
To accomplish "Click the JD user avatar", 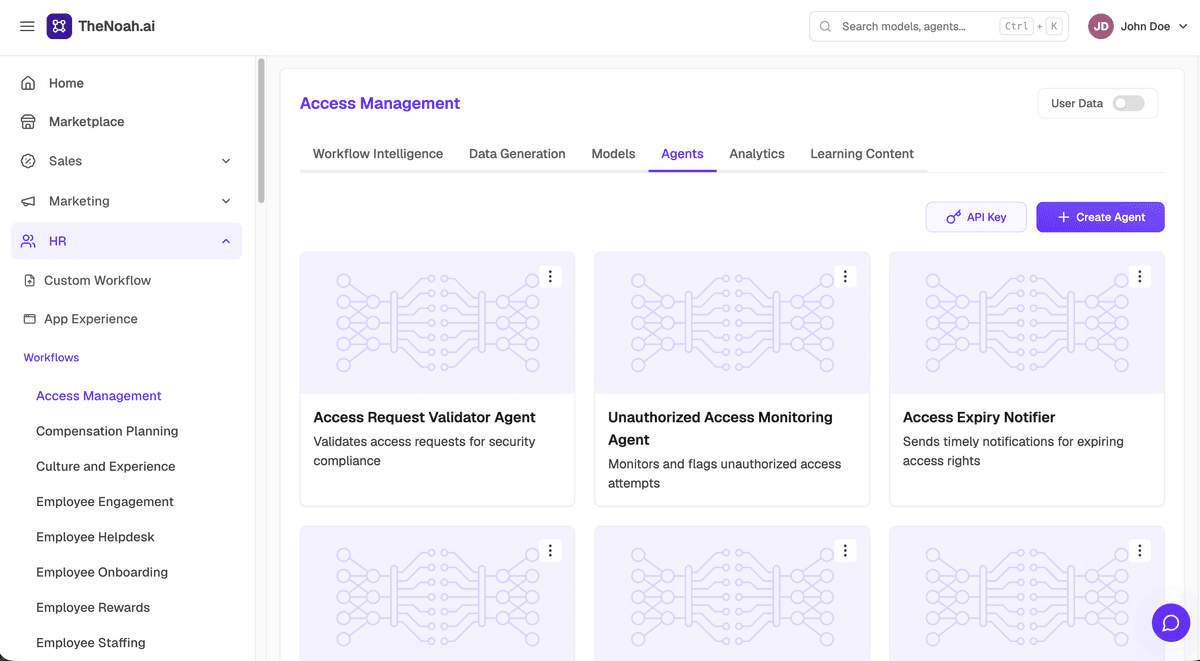I will [1101, 27].
